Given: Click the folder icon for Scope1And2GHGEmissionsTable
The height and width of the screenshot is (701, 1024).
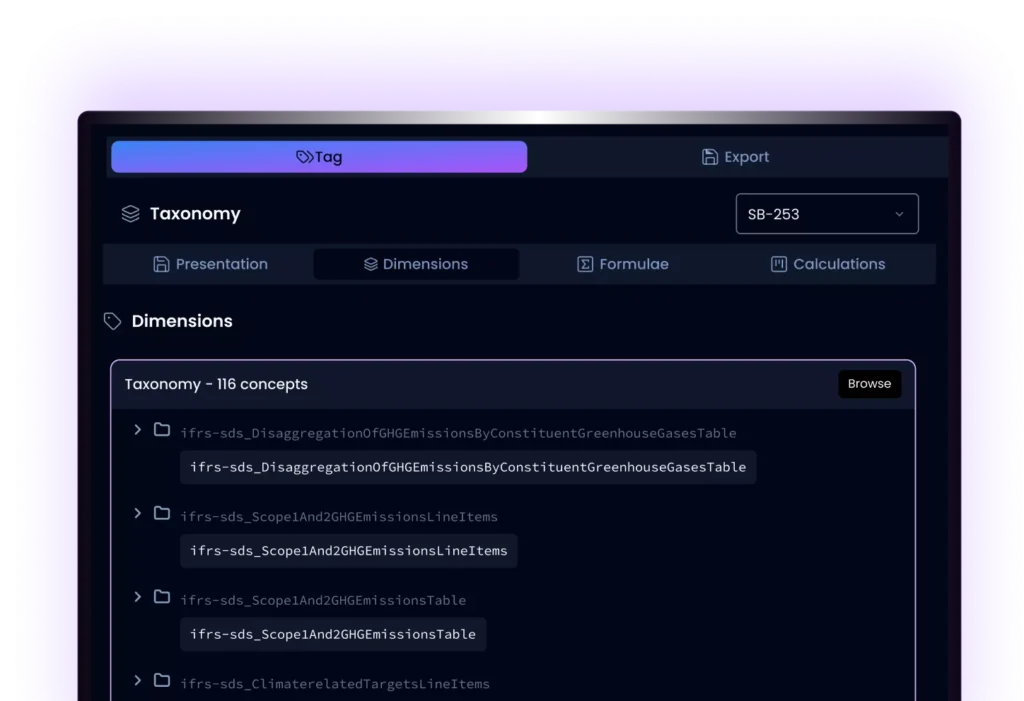Looking at the screenshot, I should coord(161,597).
